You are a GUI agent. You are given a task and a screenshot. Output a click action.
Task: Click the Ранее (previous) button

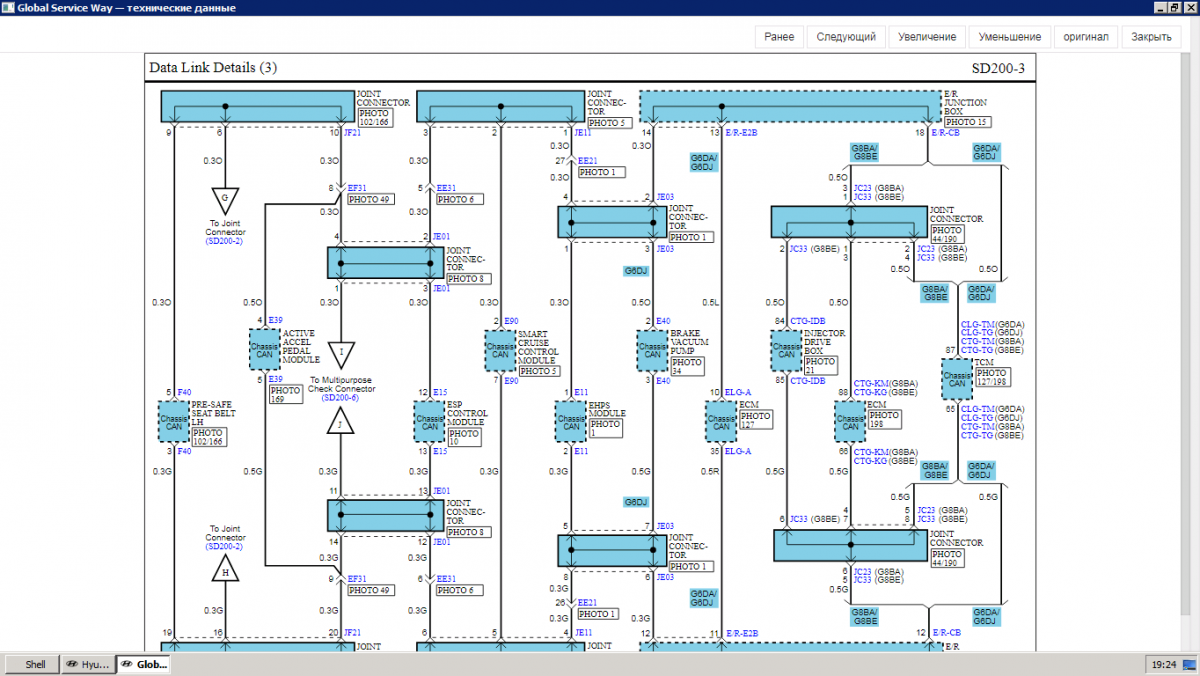coord(779,37)
